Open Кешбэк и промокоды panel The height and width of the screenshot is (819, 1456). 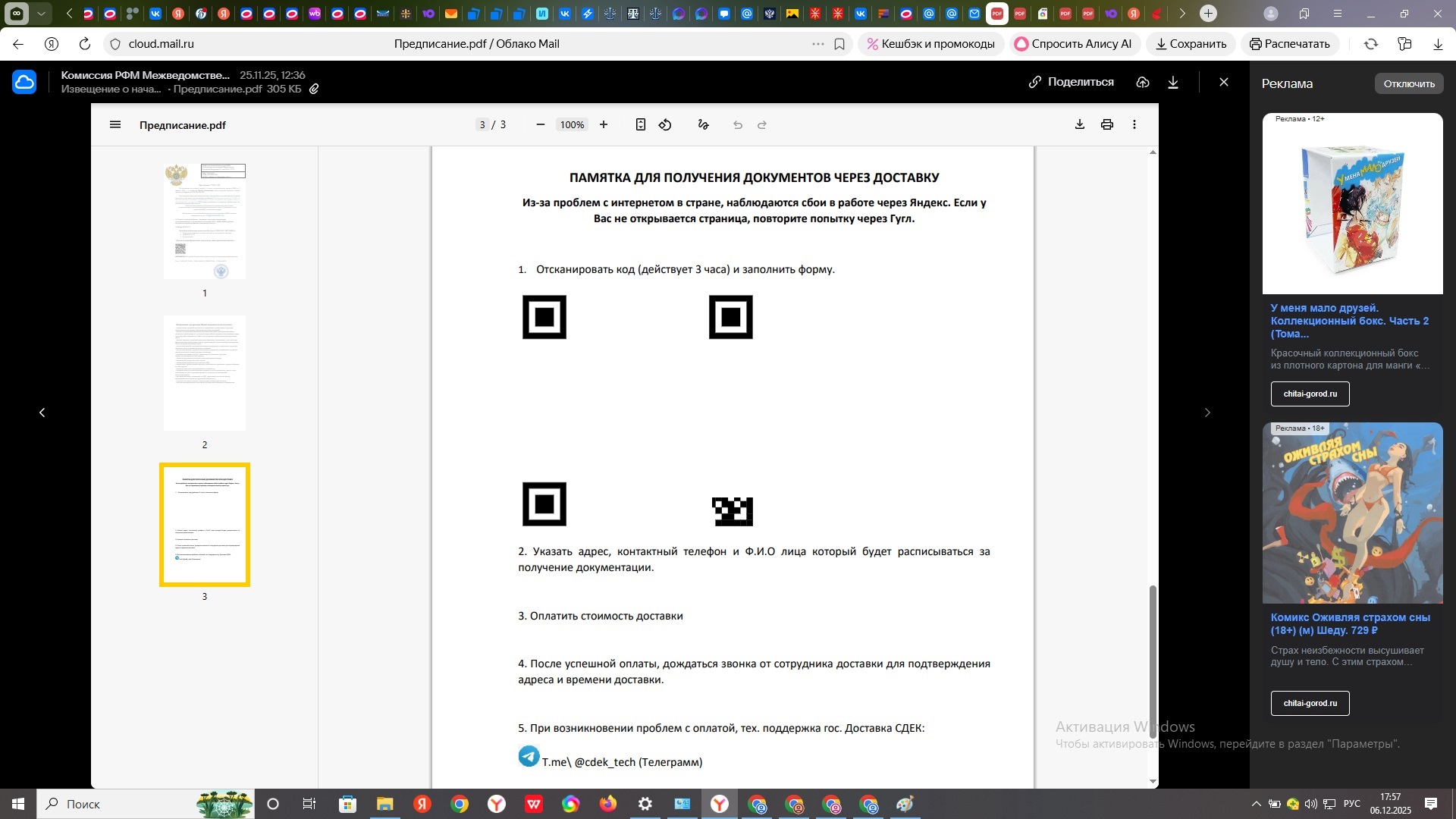(930, 44)
